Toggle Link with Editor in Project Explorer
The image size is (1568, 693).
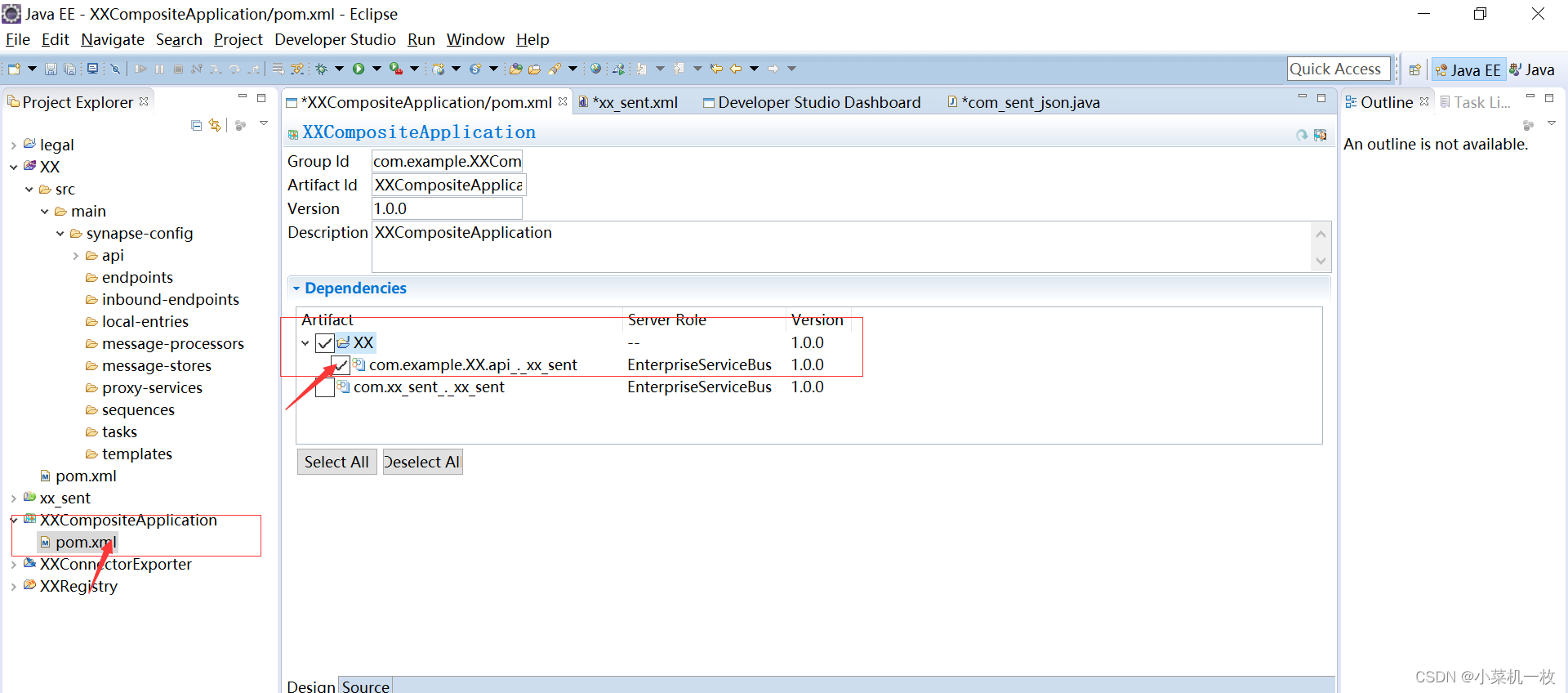(x=215, y=125)
